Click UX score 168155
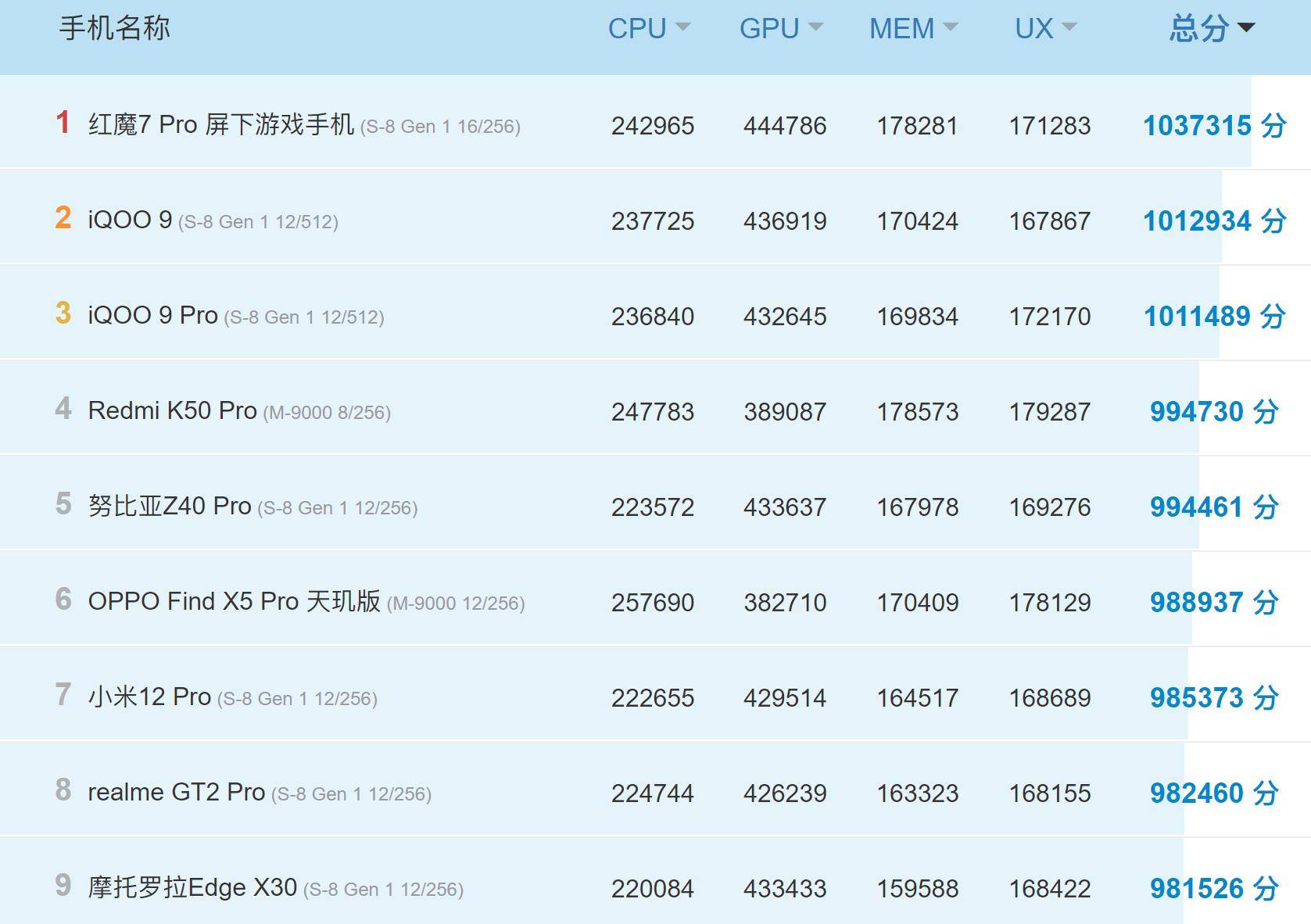Screen dimensions: 1311x924 coord(1050,793)
